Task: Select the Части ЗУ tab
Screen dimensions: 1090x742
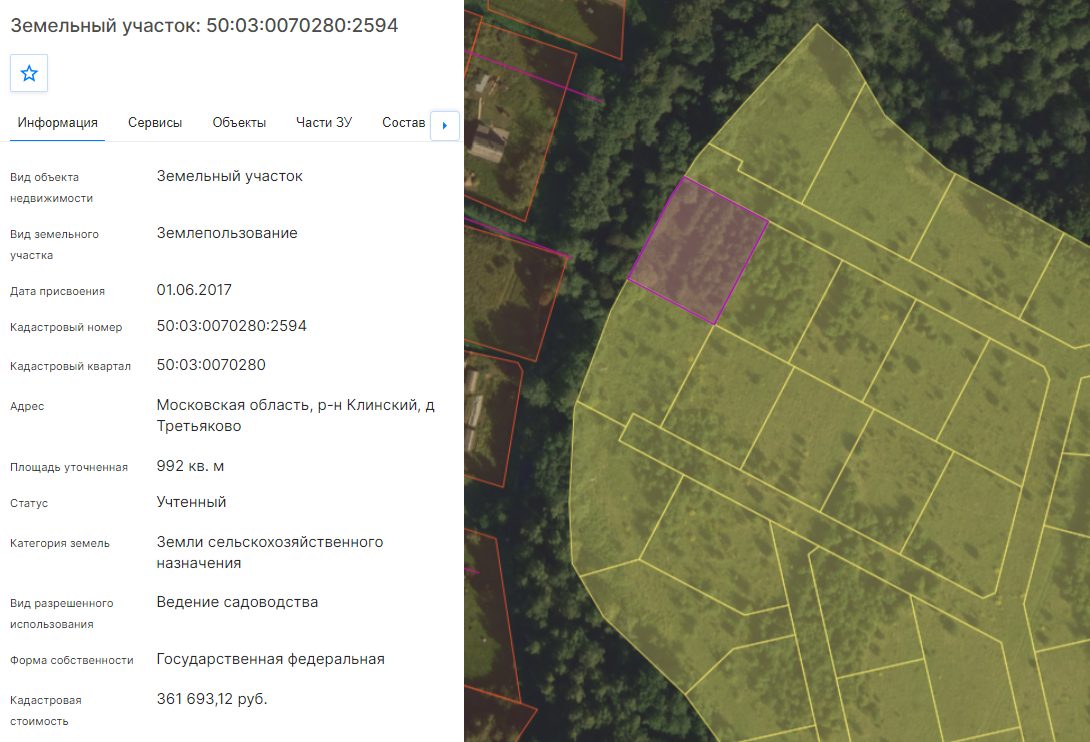Action: coord(324,122)
